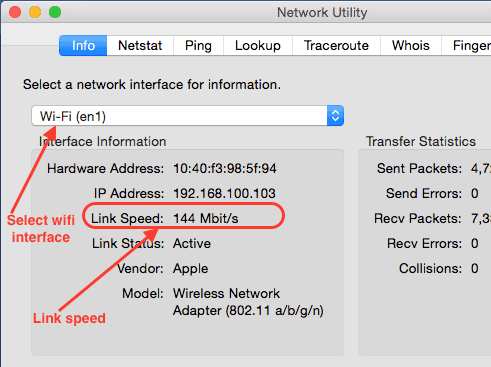Click the Vendor label
The width and height of the screenshot is (491, 367).
(x=140, y=268)
